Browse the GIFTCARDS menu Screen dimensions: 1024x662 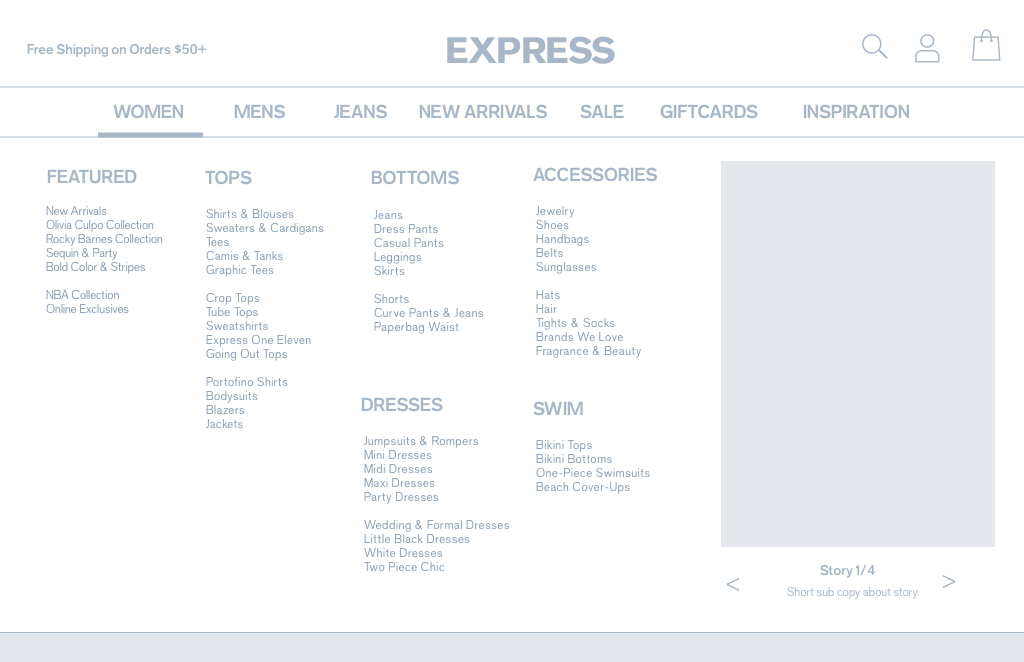708,112
